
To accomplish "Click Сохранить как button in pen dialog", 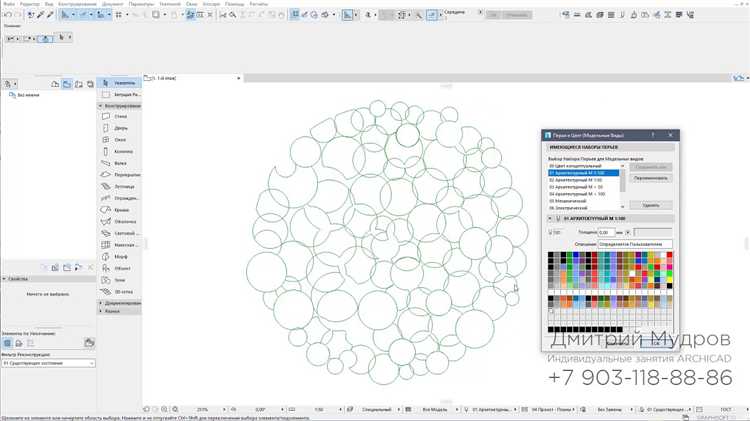I will [x=651, y=167].
